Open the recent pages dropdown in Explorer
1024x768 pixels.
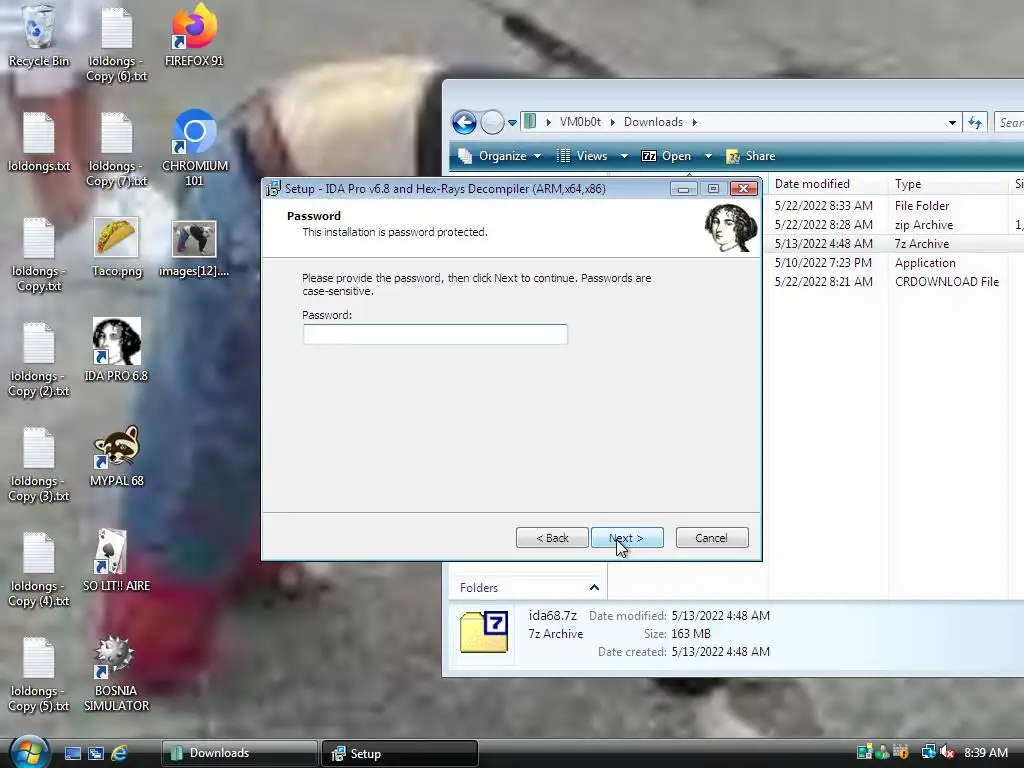pos(513,122)
